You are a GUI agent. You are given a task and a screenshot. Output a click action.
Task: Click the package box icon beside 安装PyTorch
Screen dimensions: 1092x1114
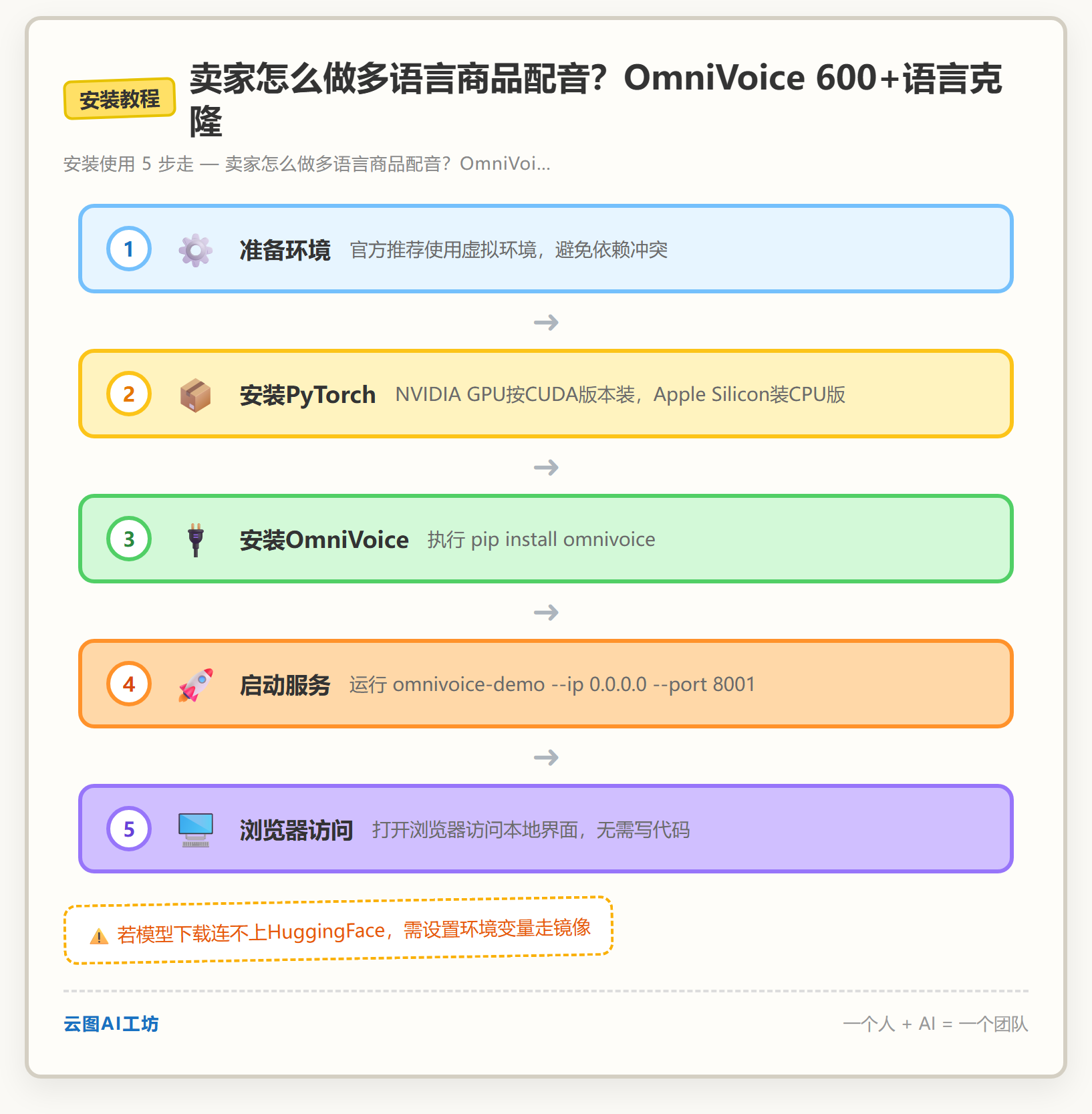pyautogui.click(x=195, y=395)
